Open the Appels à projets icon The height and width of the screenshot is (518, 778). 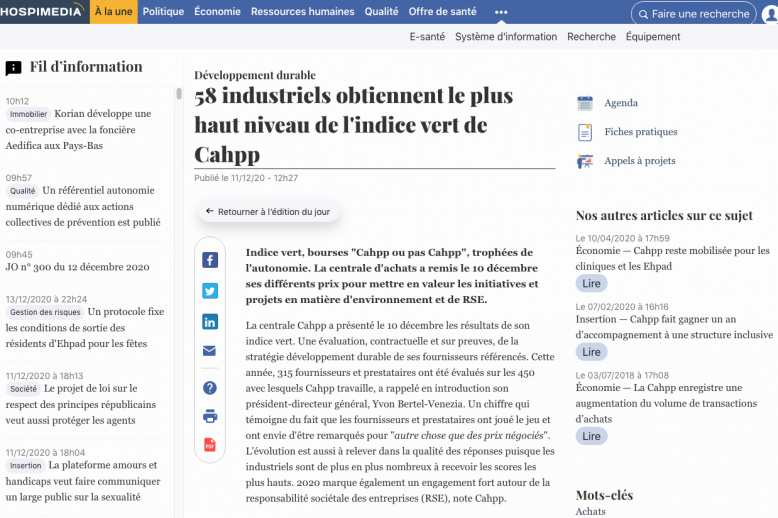point(585,161)
